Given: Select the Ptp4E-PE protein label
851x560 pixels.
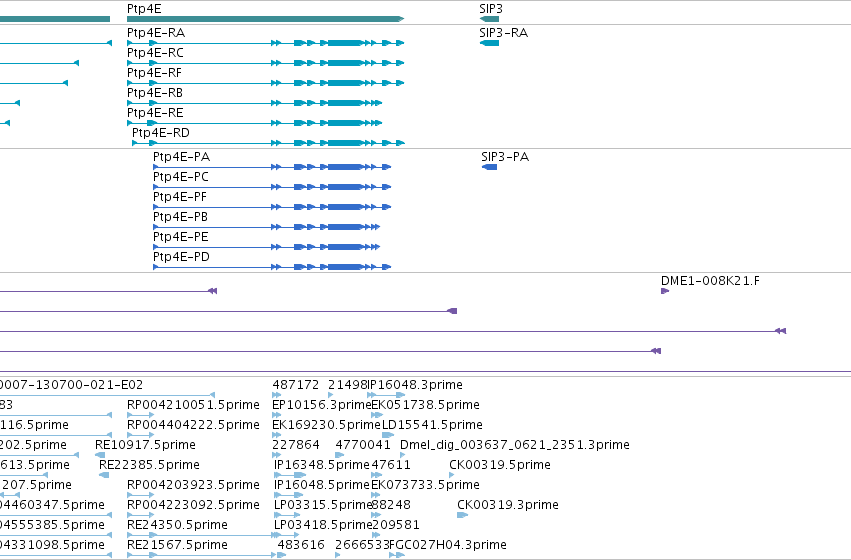Looking at the screenshot, I should [181, 237].
